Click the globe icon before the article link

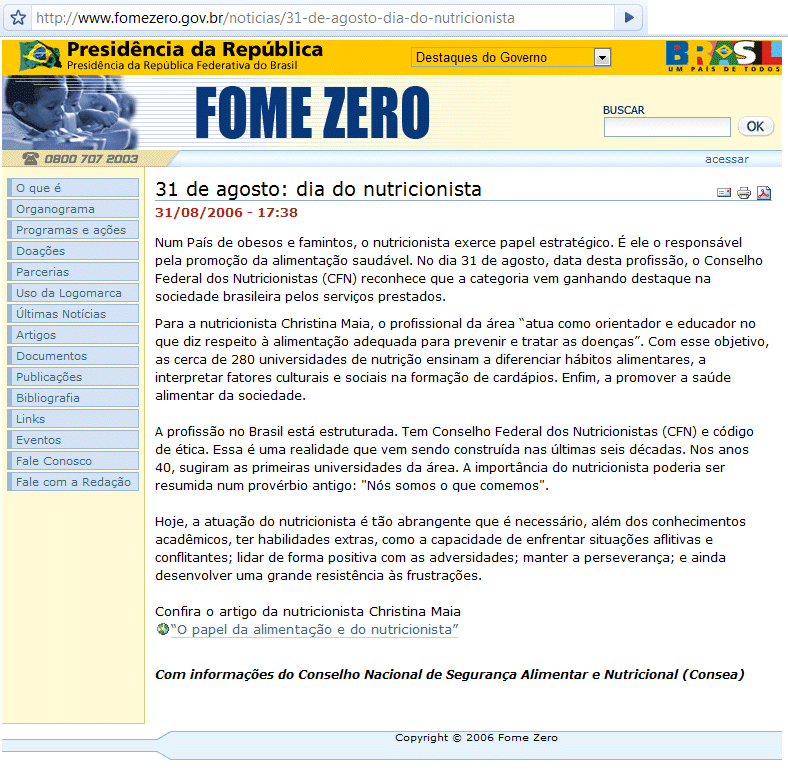(162, 629)
